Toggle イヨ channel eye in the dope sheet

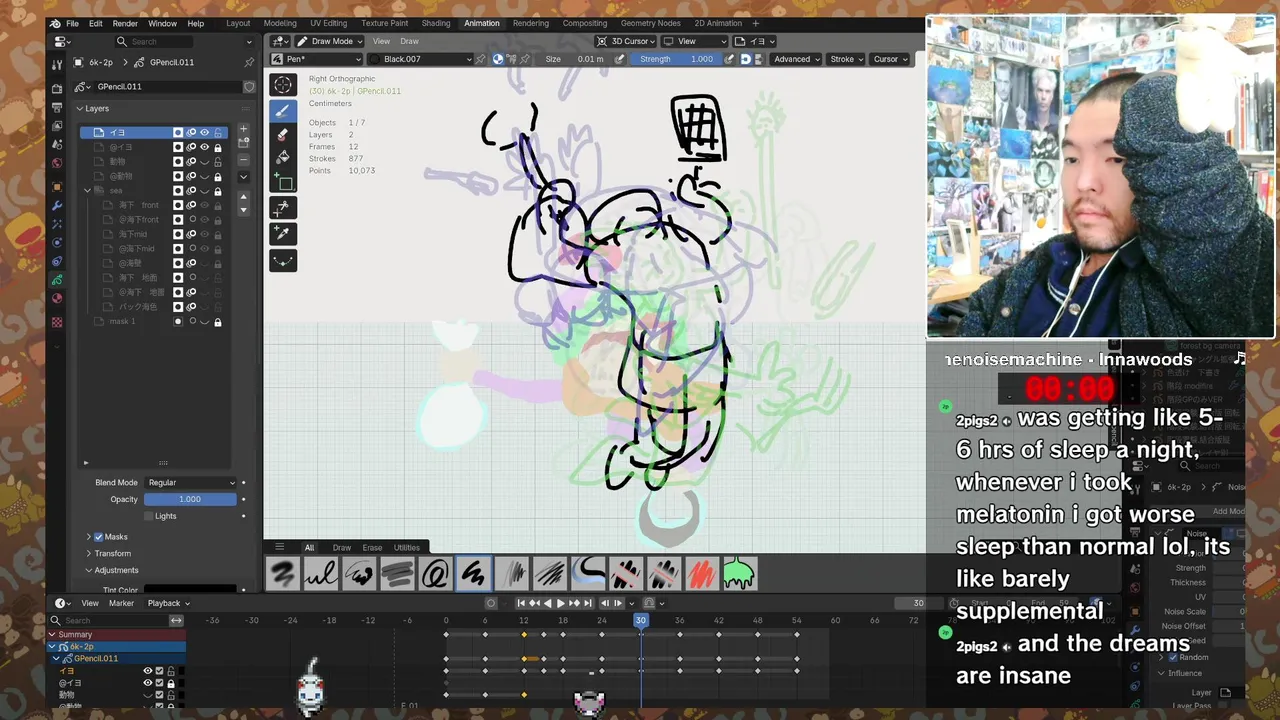148,671
